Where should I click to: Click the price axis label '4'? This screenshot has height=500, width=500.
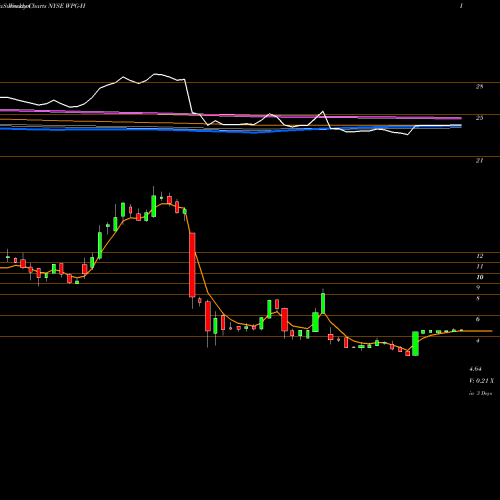478,341
